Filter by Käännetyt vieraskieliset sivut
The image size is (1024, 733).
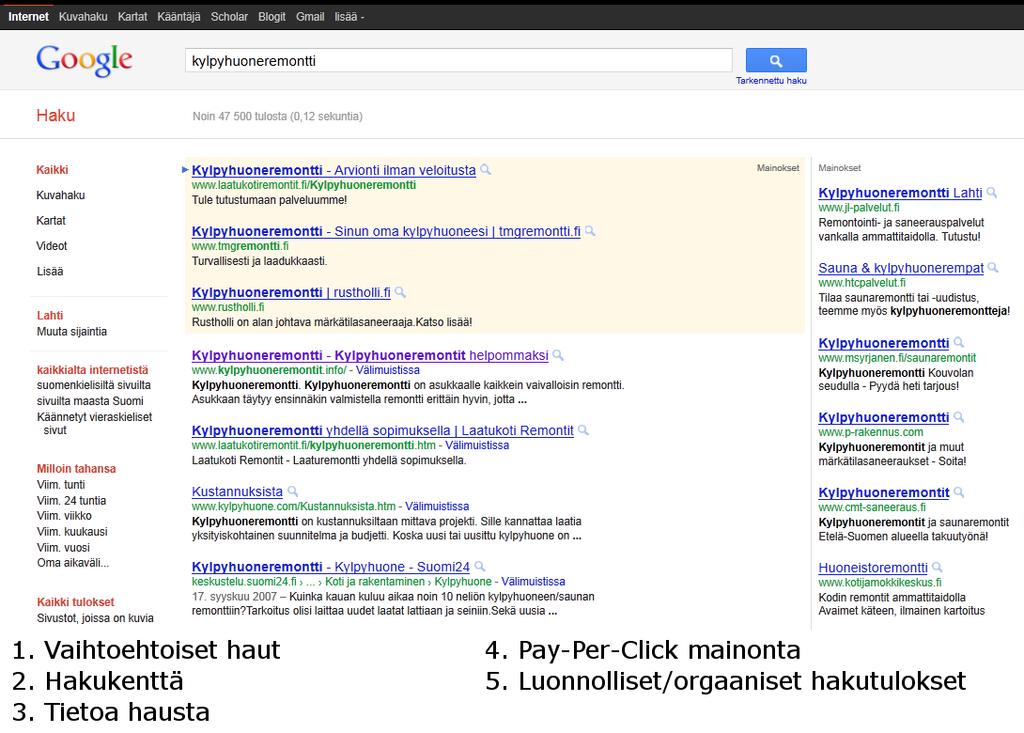pos(95,423)
